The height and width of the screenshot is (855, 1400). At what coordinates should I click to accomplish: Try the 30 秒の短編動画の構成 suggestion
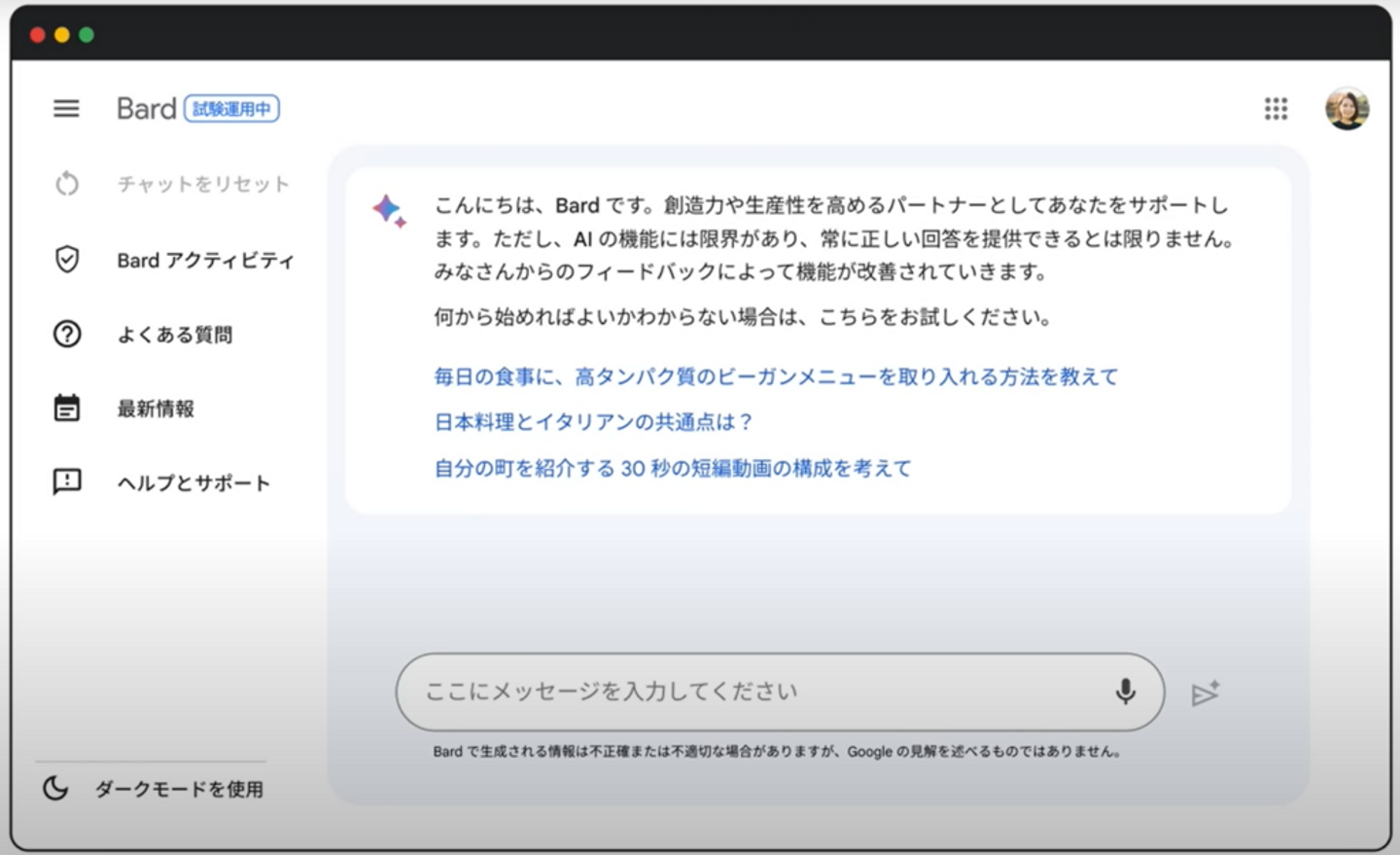[673, 468]
